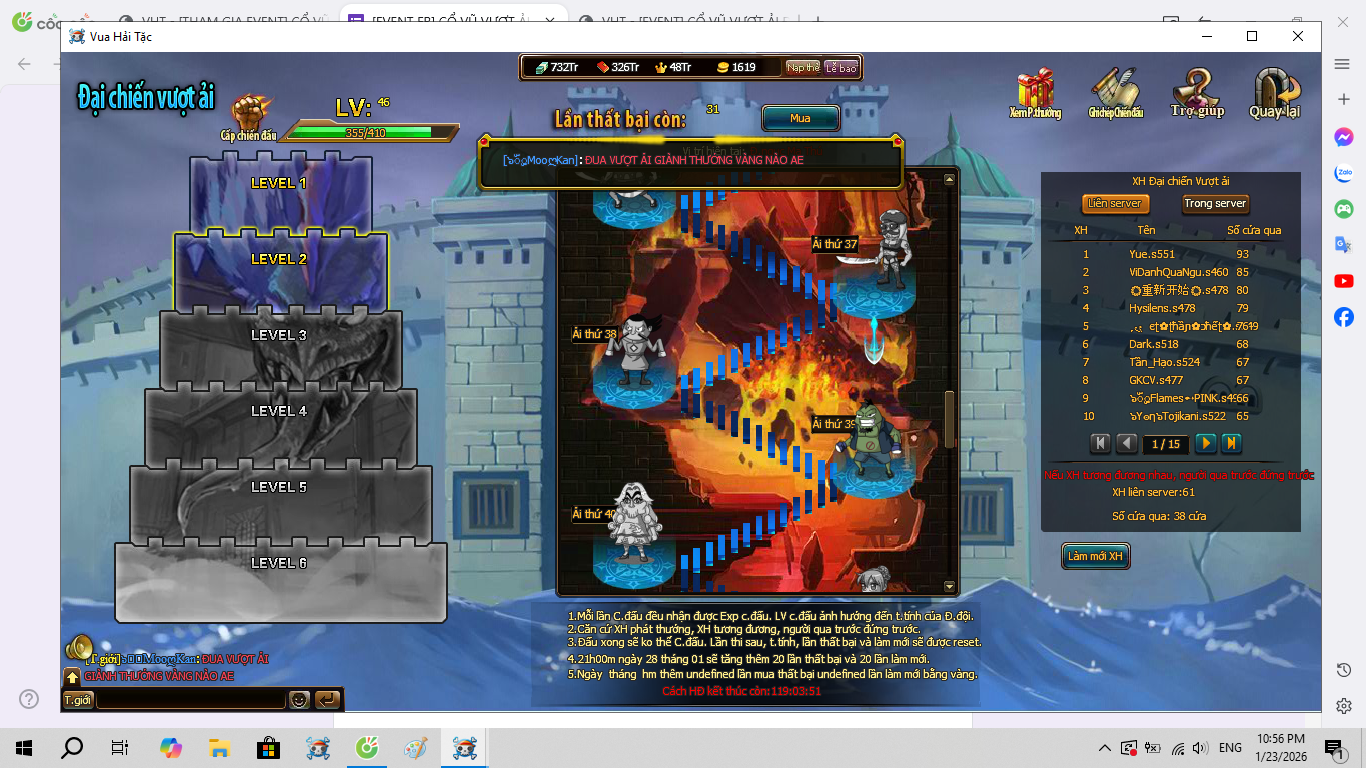1366x768 pixels.
Task: Send the chat message with the enter-arrow button
Action: [x=327, y=700]
